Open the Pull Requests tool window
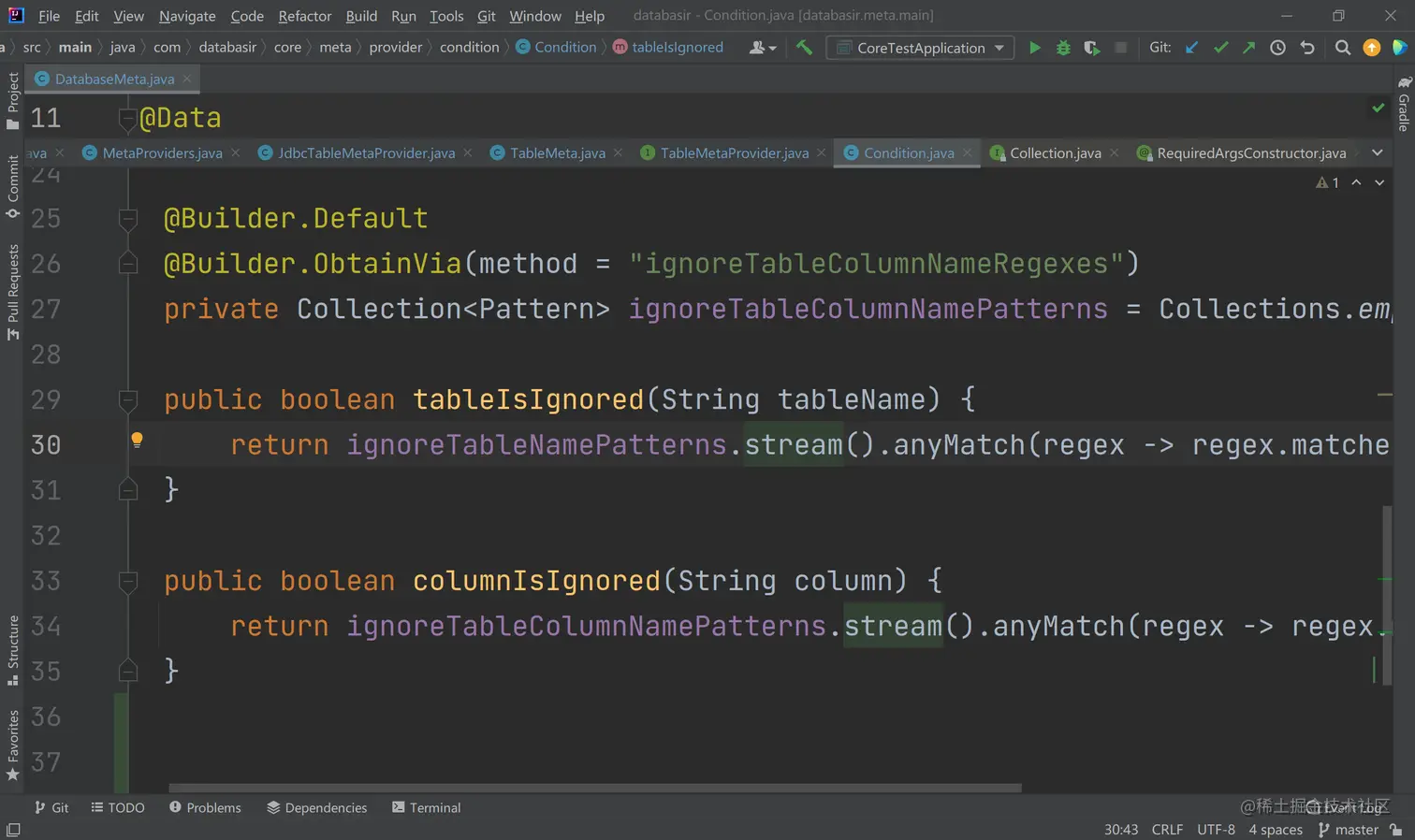The image size is (1415, 840). pos(12,292)
